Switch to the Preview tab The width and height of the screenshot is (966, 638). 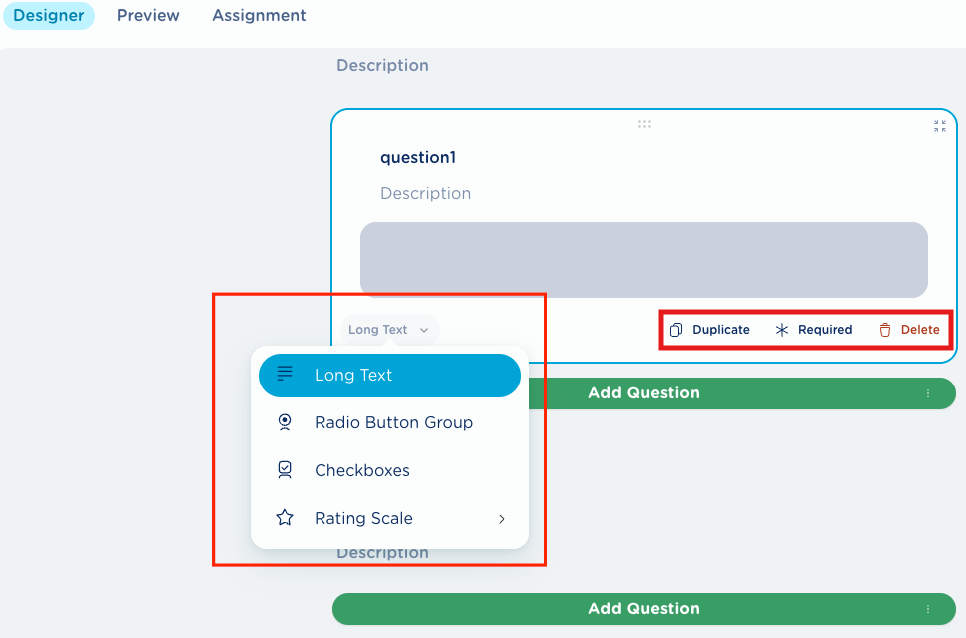click(148, 16)
